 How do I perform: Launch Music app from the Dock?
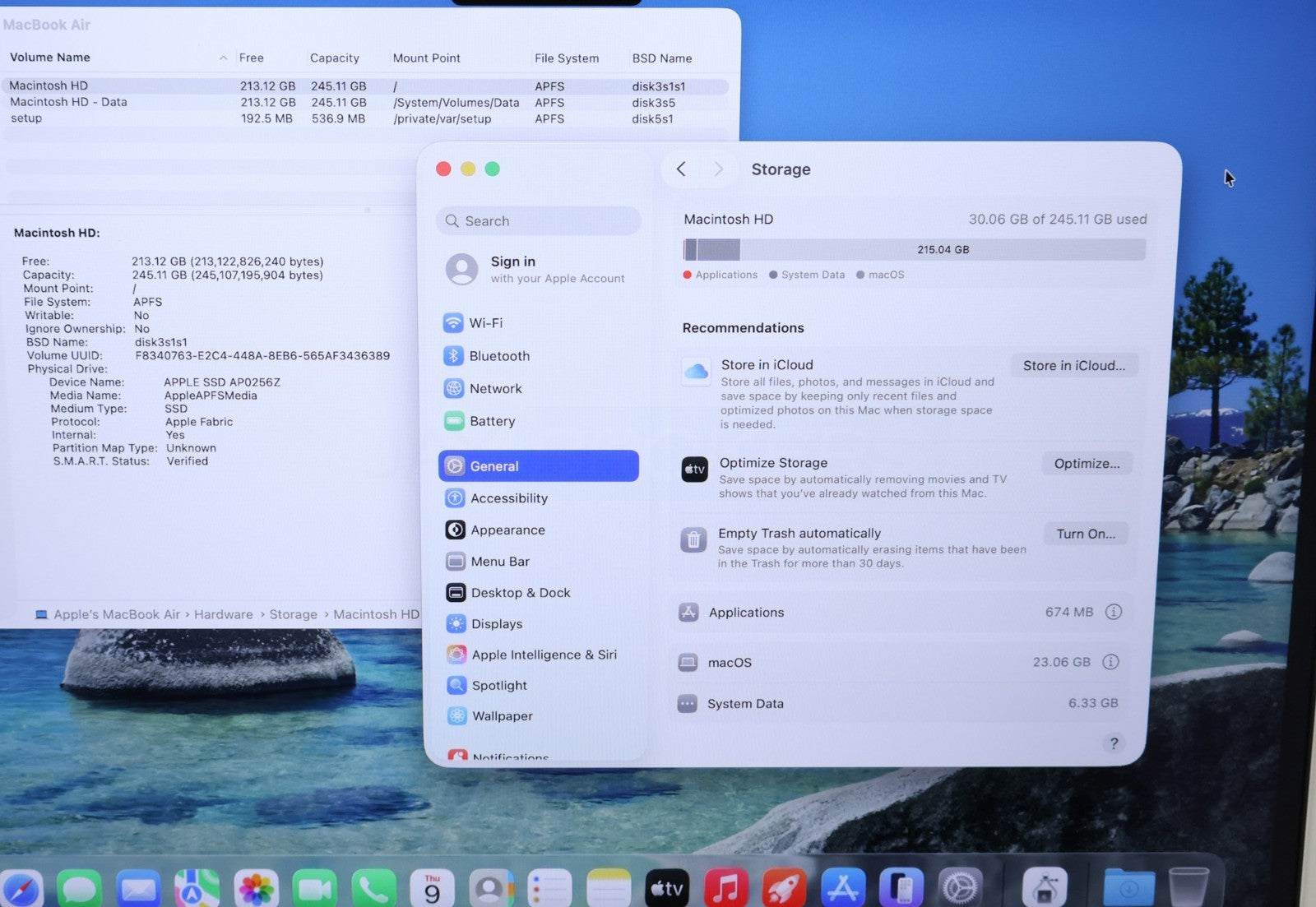tap(725, 888)
